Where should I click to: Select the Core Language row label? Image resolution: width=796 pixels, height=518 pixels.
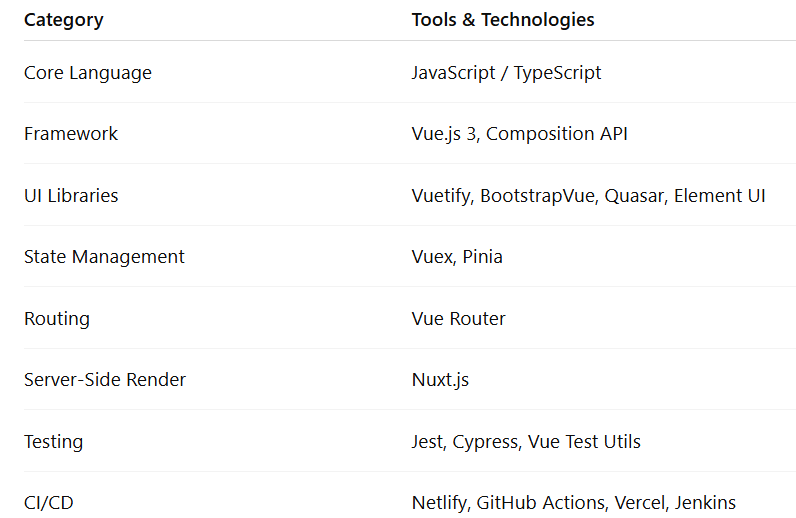[x=88, y=73]
